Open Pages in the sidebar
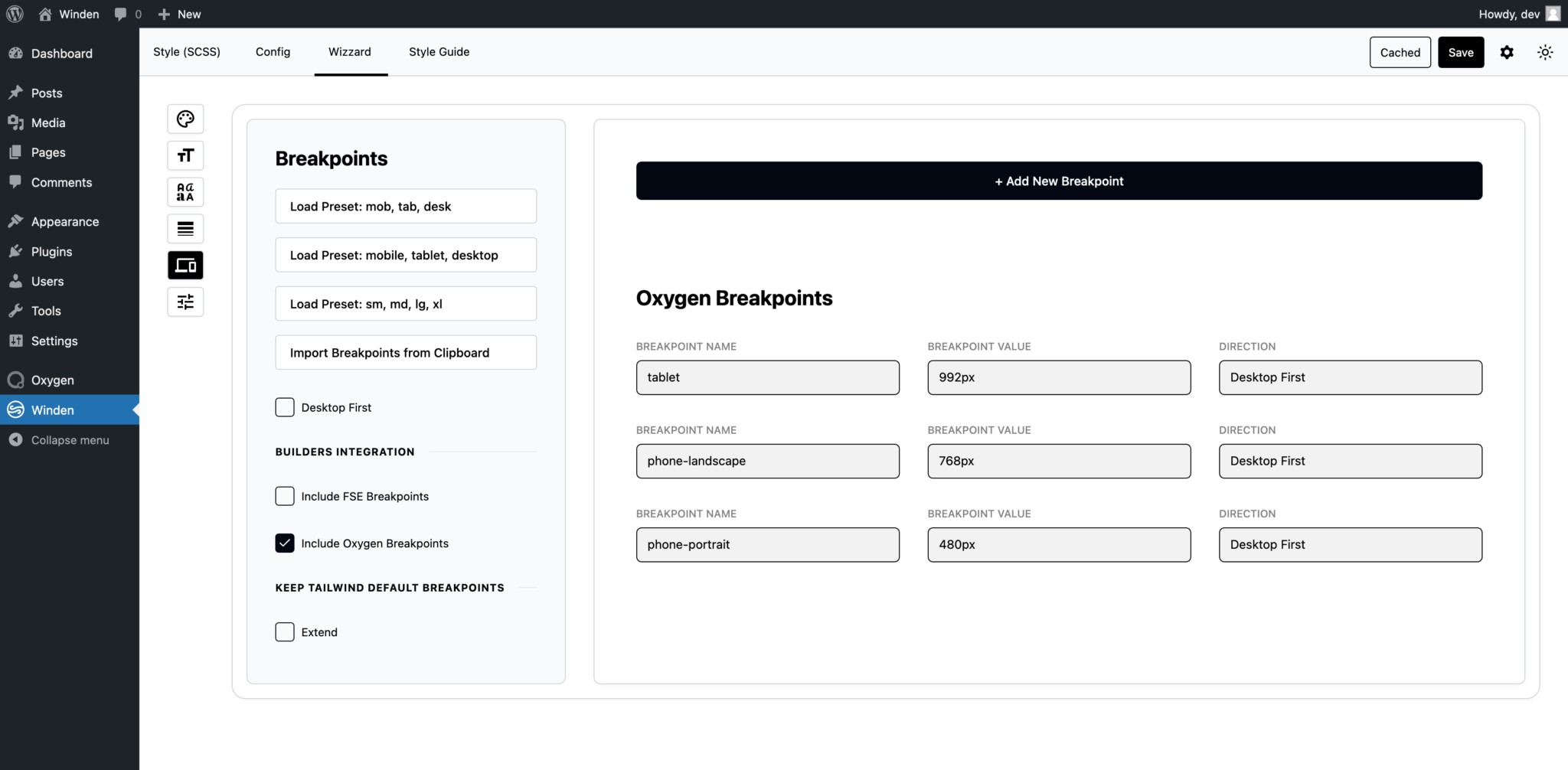The width and height of the screenshot is (1568, 770). (70, 152)
